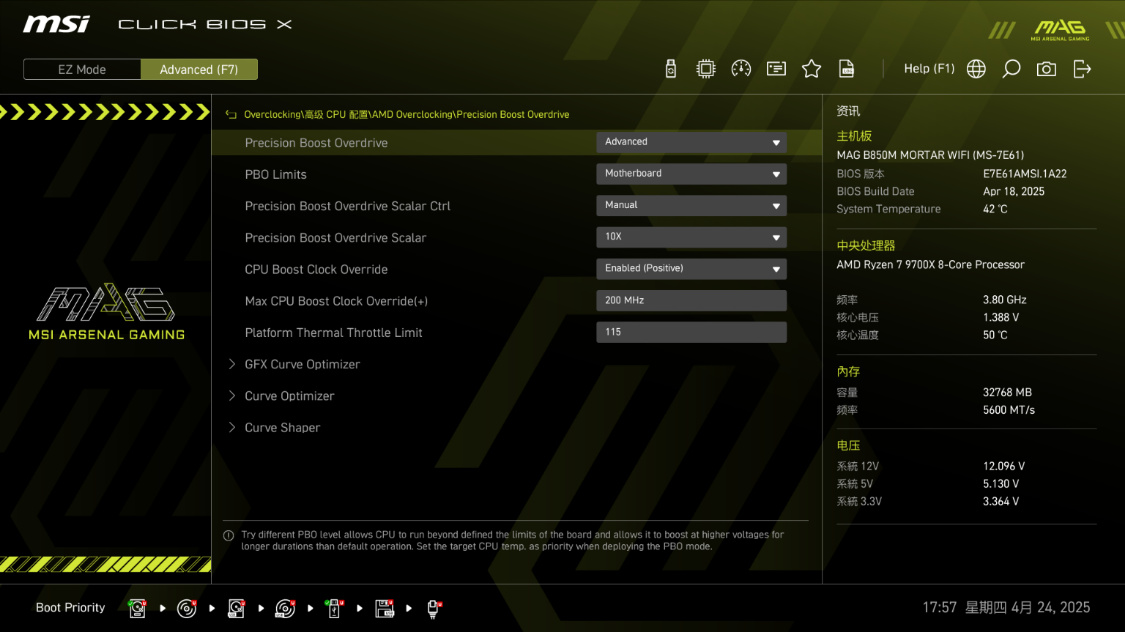
Task: Select Max CPU Boost Clock Override(+) label
Action: click(336, 301)
